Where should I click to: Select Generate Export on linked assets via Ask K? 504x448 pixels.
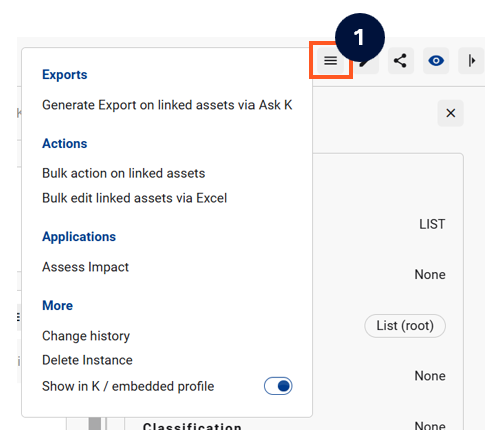tap(167, 105)
